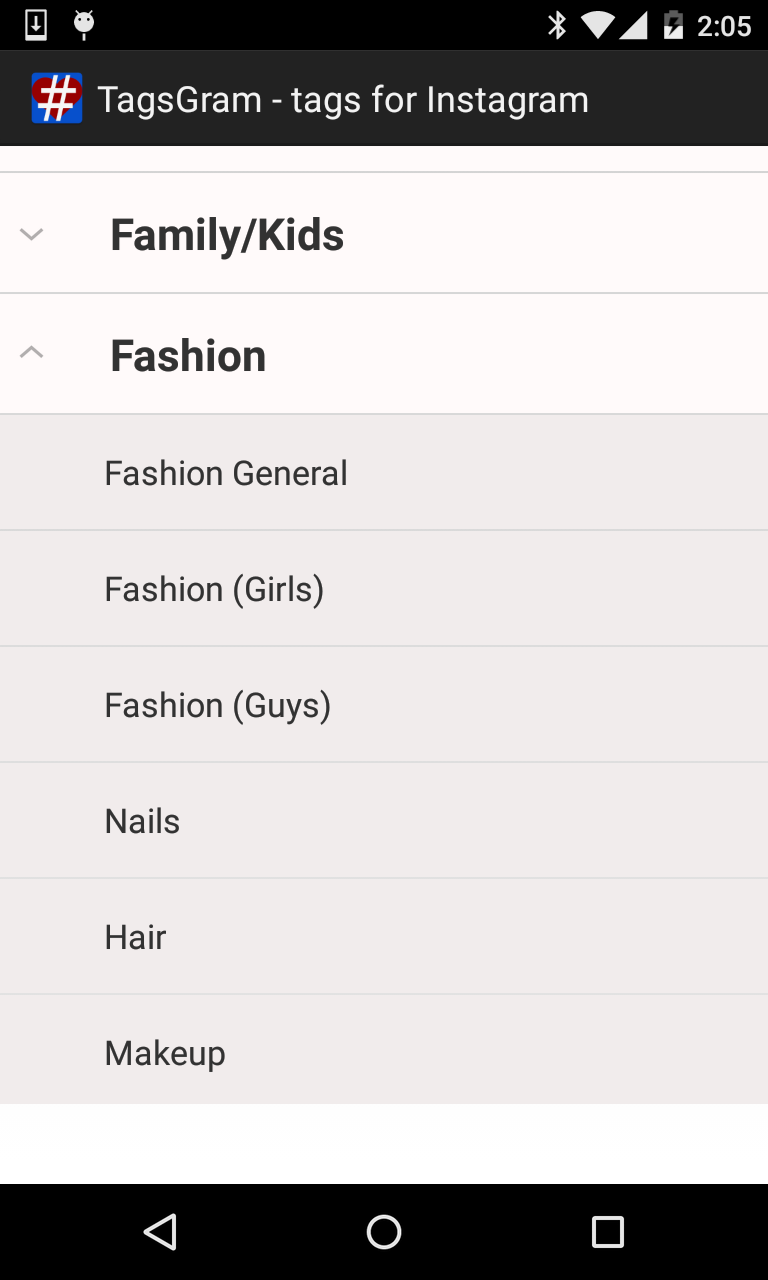The width and height of the screenshot is (768, 1280).
Task: Open recent apps with the square button
Action: [x=607, y=1232]
